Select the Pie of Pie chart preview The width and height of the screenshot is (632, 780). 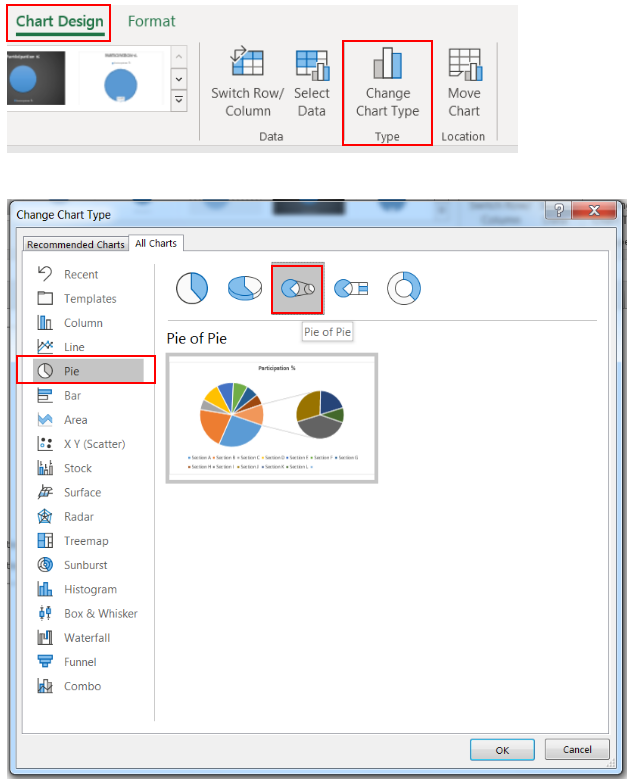[x=272, y=418]
